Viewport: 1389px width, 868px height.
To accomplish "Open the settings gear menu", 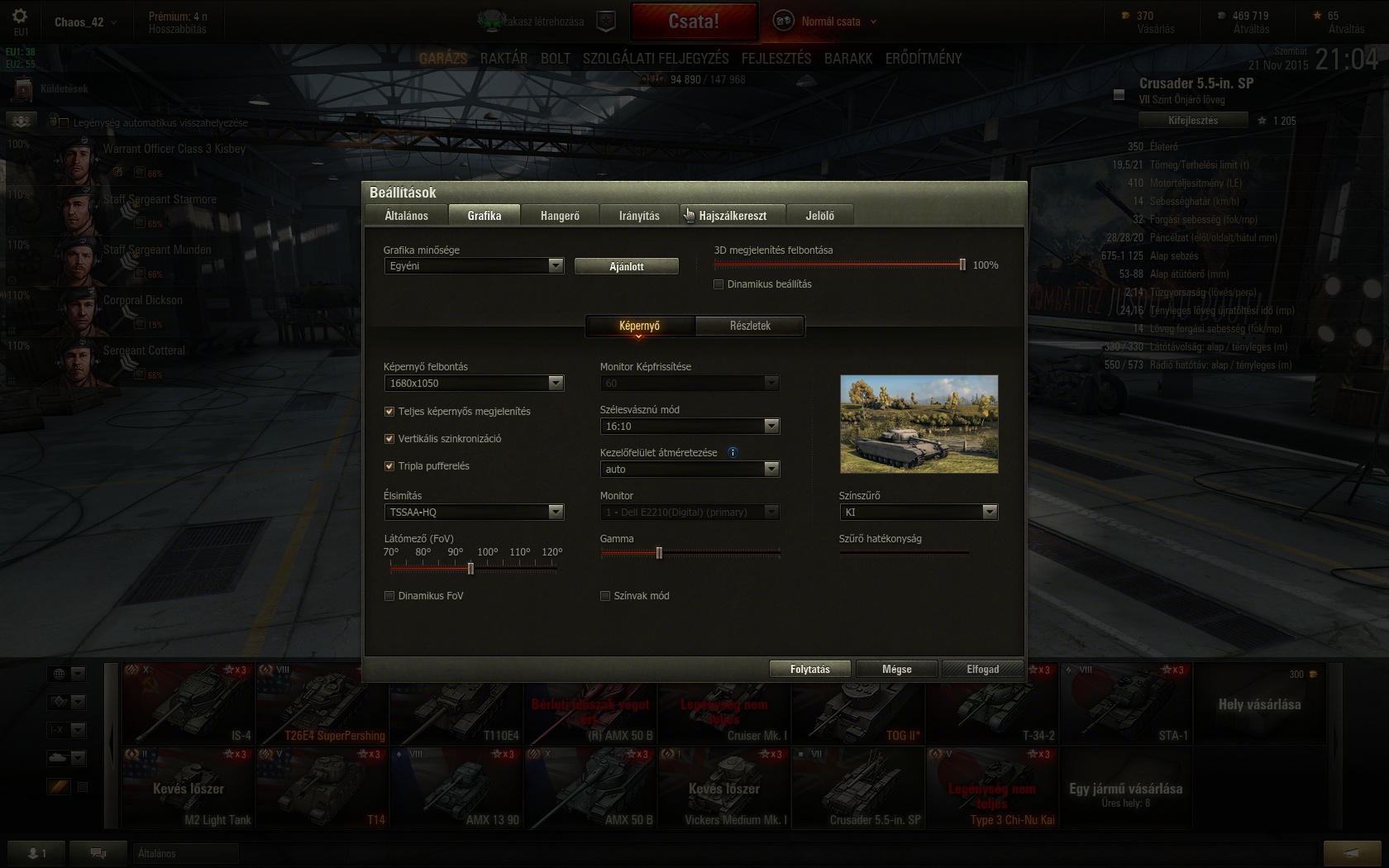I will click(x=20, y=16).
